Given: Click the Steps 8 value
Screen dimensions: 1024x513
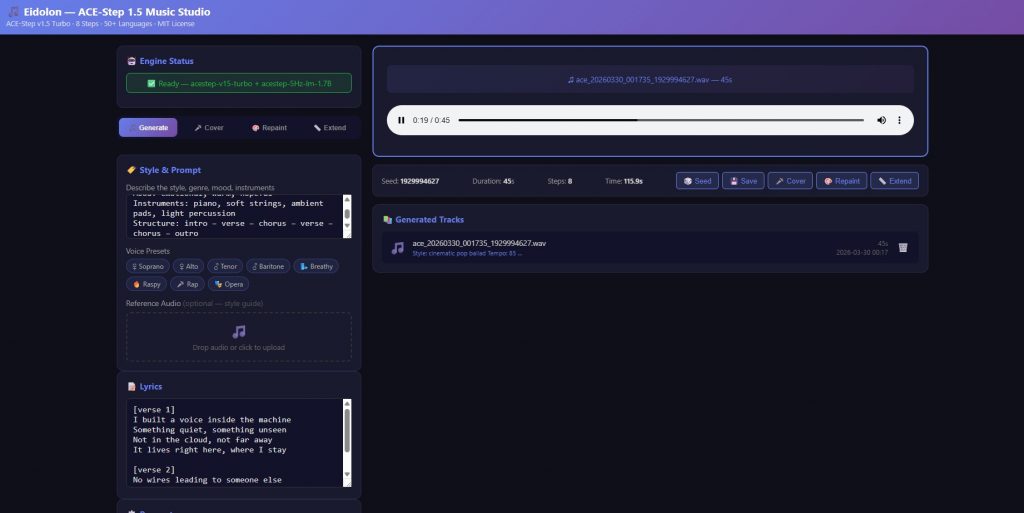Looking at the screenshot, I should pyautogui.click(x=569, y=181).
